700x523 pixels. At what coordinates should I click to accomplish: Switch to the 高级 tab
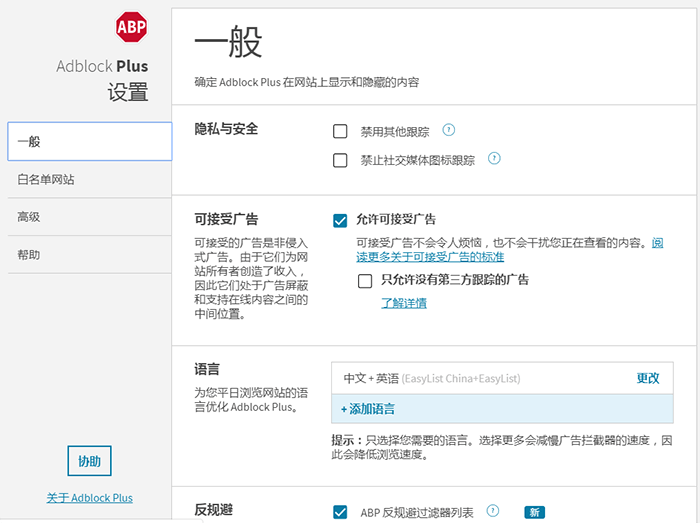pos(90,217)
